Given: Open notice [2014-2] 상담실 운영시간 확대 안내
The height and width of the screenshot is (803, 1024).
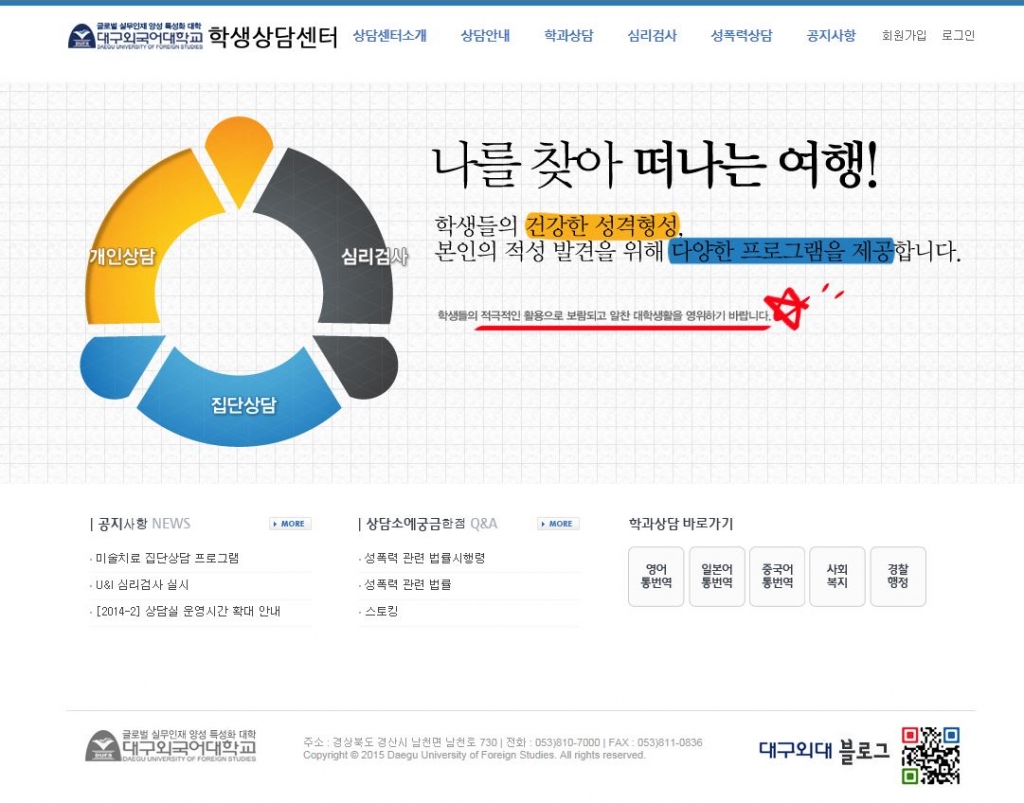Looking at the screenshot, I should pos(188,612).
